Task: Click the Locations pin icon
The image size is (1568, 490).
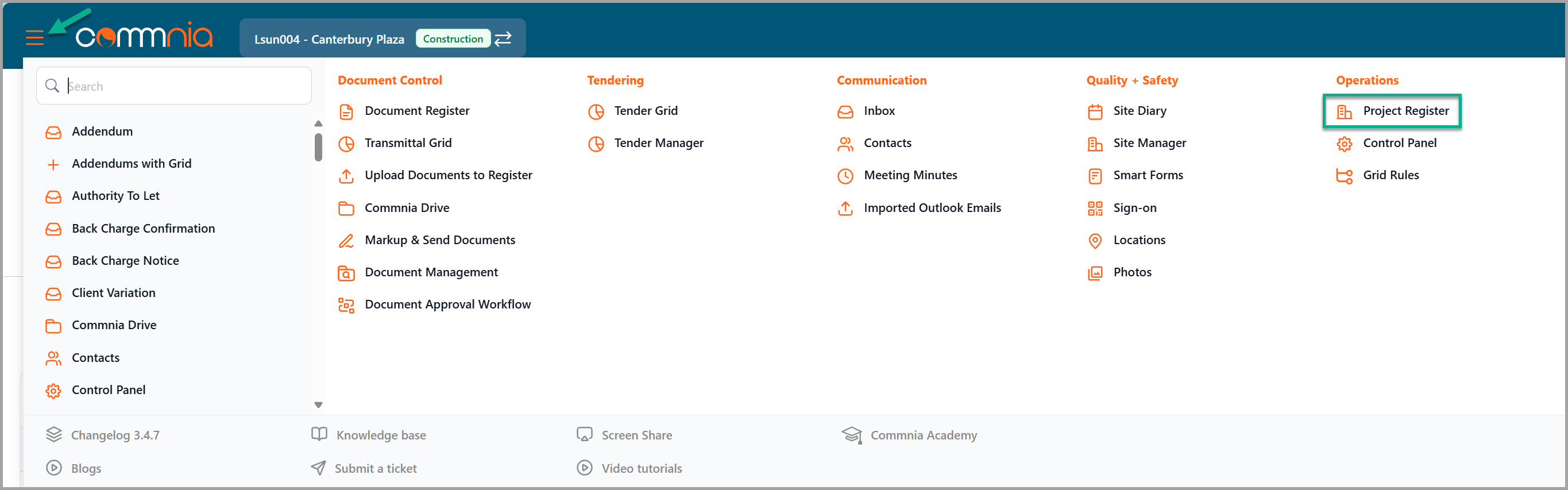Action: [1094, 241]
